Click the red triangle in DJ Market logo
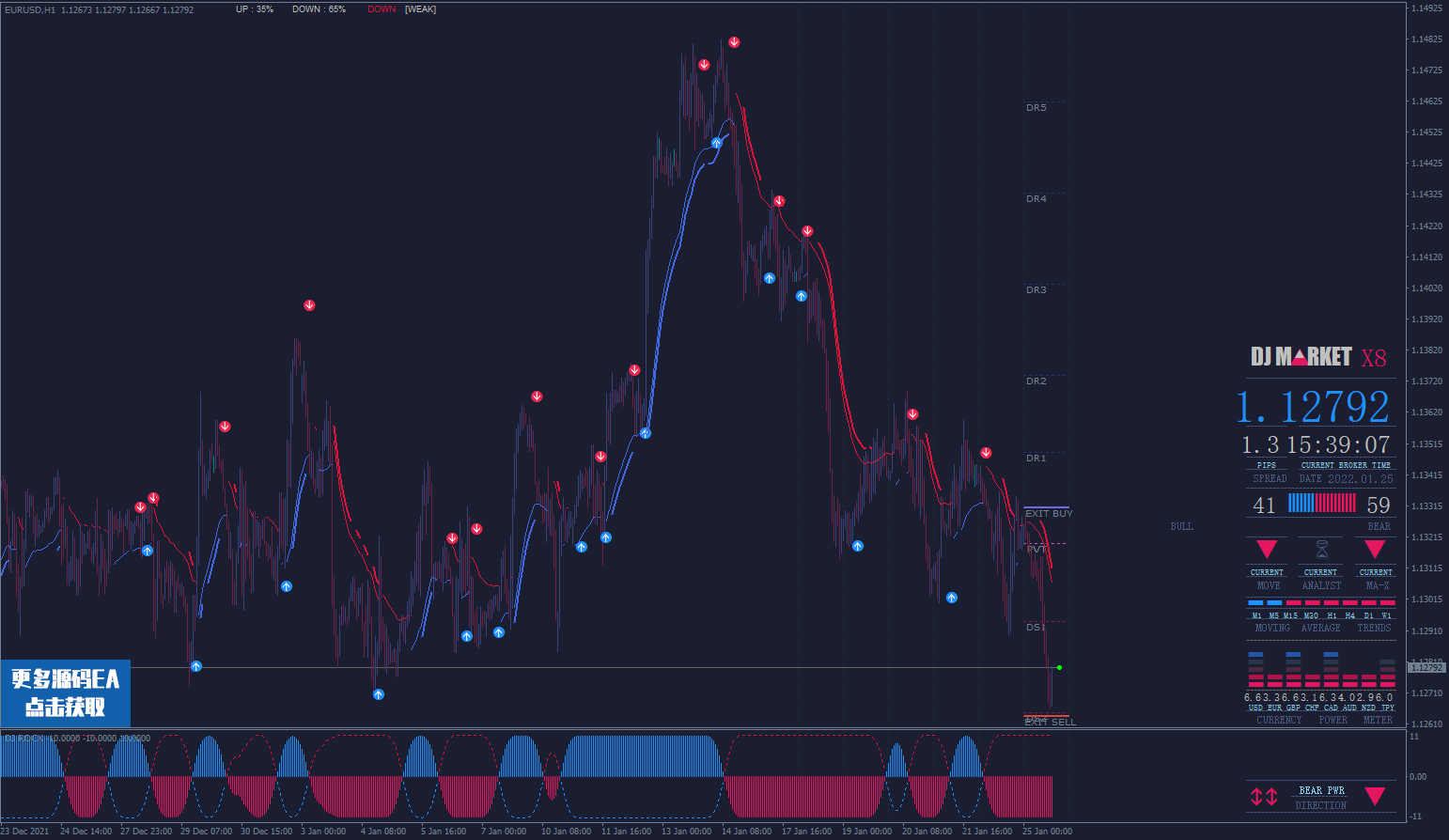This screenshot has width=1449, height=840. click(1301, 357)
